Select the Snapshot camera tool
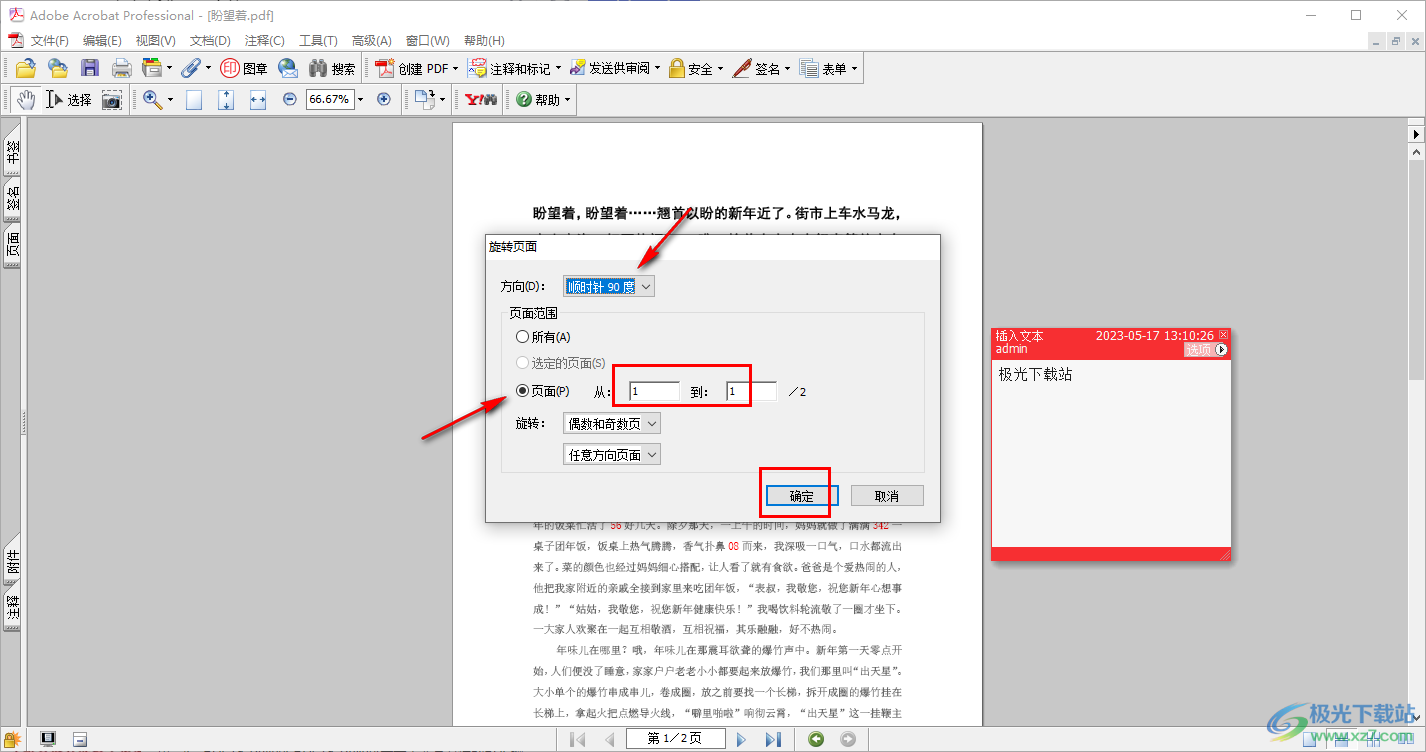 coord(112,100)
